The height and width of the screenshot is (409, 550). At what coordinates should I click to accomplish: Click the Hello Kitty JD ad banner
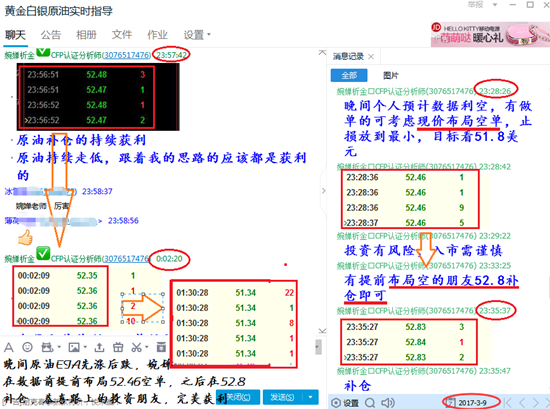[490, 34]
